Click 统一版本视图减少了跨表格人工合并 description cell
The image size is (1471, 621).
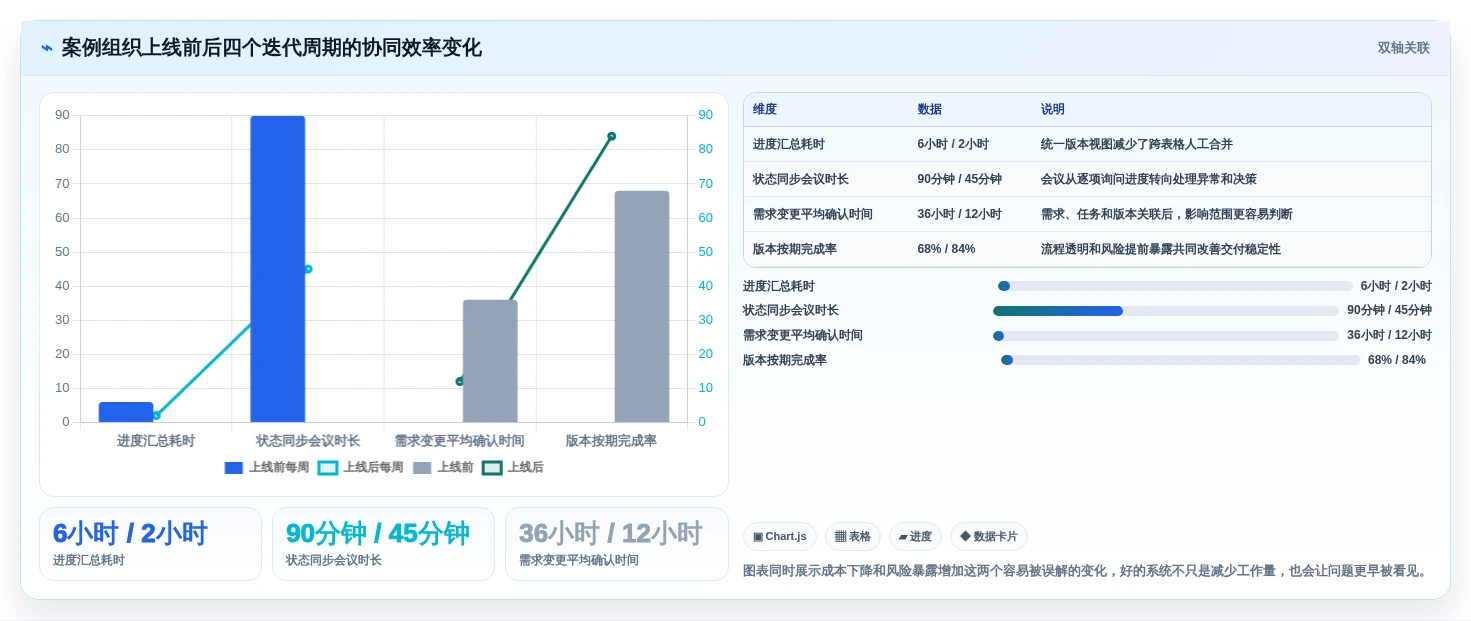1138,144
